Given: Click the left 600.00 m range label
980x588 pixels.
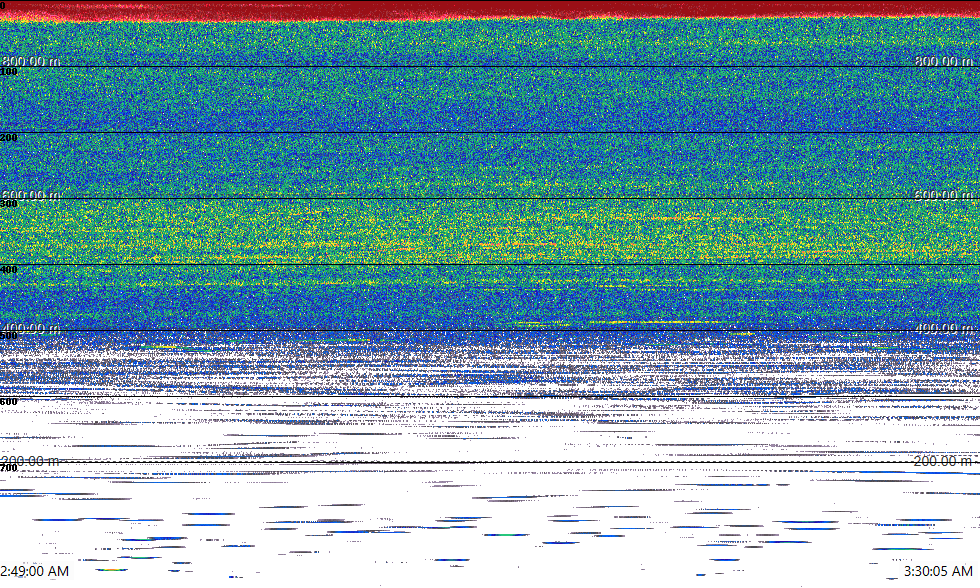Looking at the screenshot, I should 31,195.
